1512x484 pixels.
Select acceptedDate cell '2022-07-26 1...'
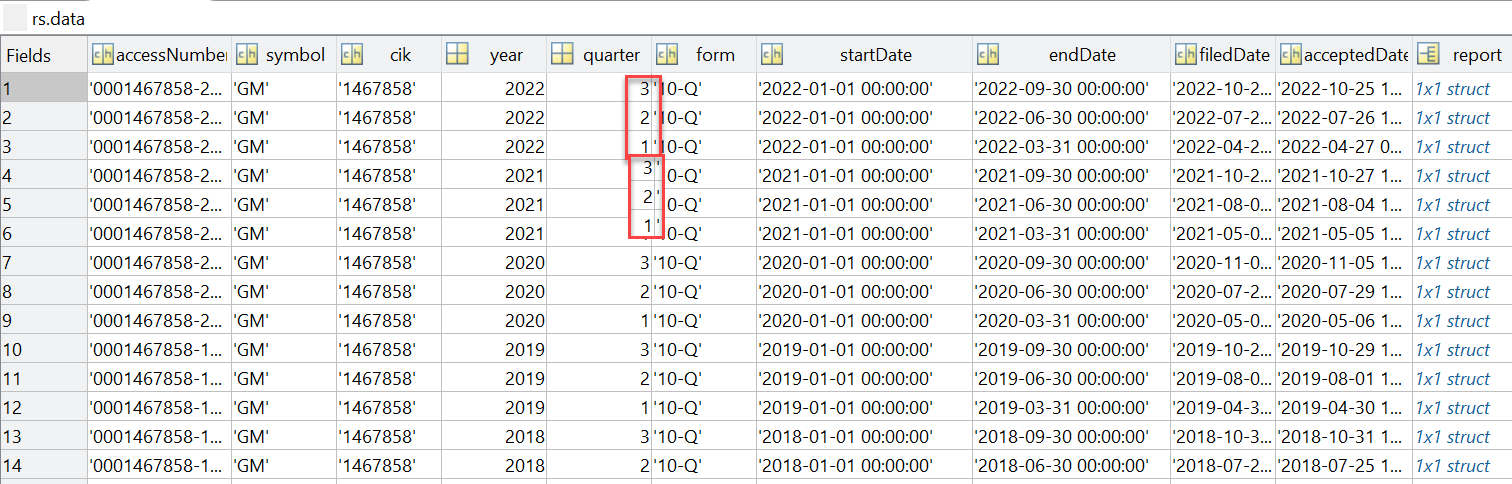[x=1344, y=117]
